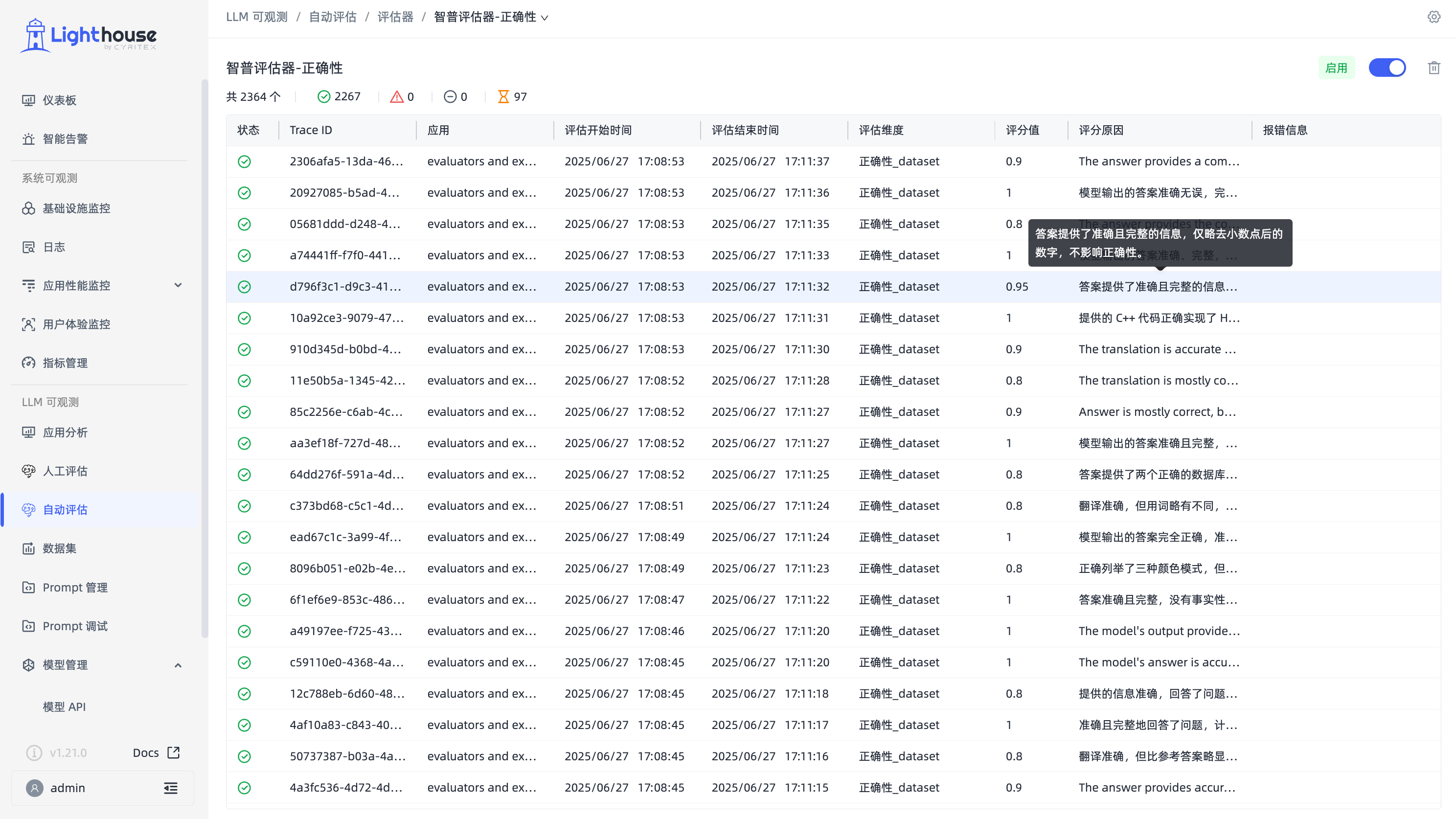Delete evaluator with trash icon

click(x=1434, y=68)
